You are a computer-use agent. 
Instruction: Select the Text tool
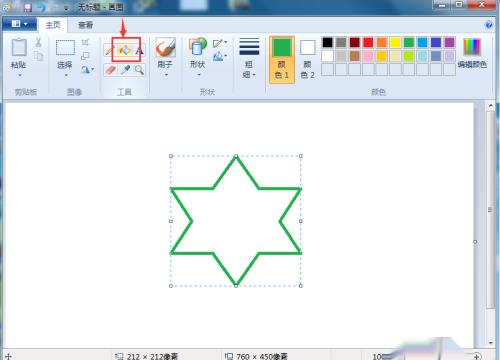[140, 51]
